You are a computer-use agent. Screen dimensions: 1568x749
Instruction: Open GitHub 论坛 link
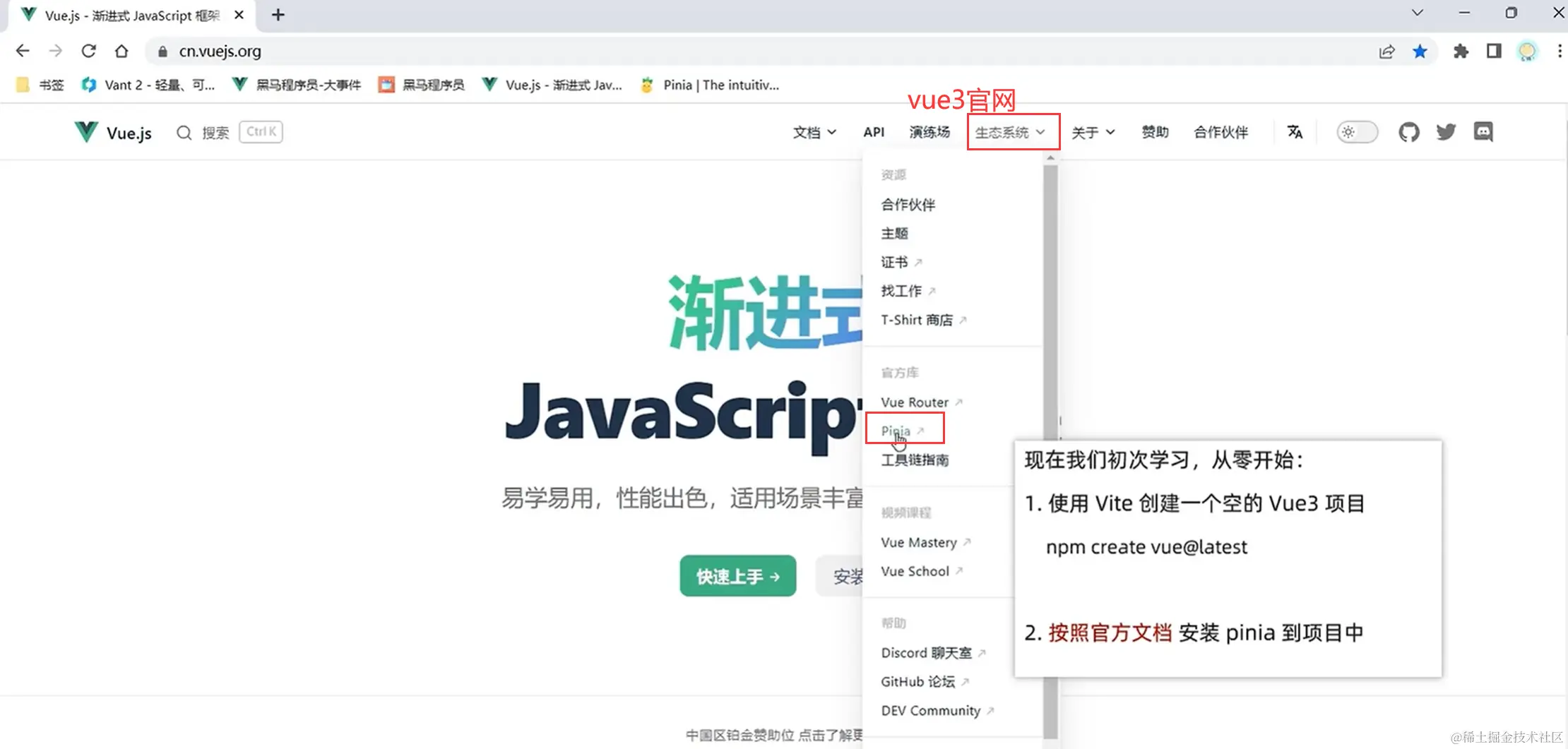925,682
